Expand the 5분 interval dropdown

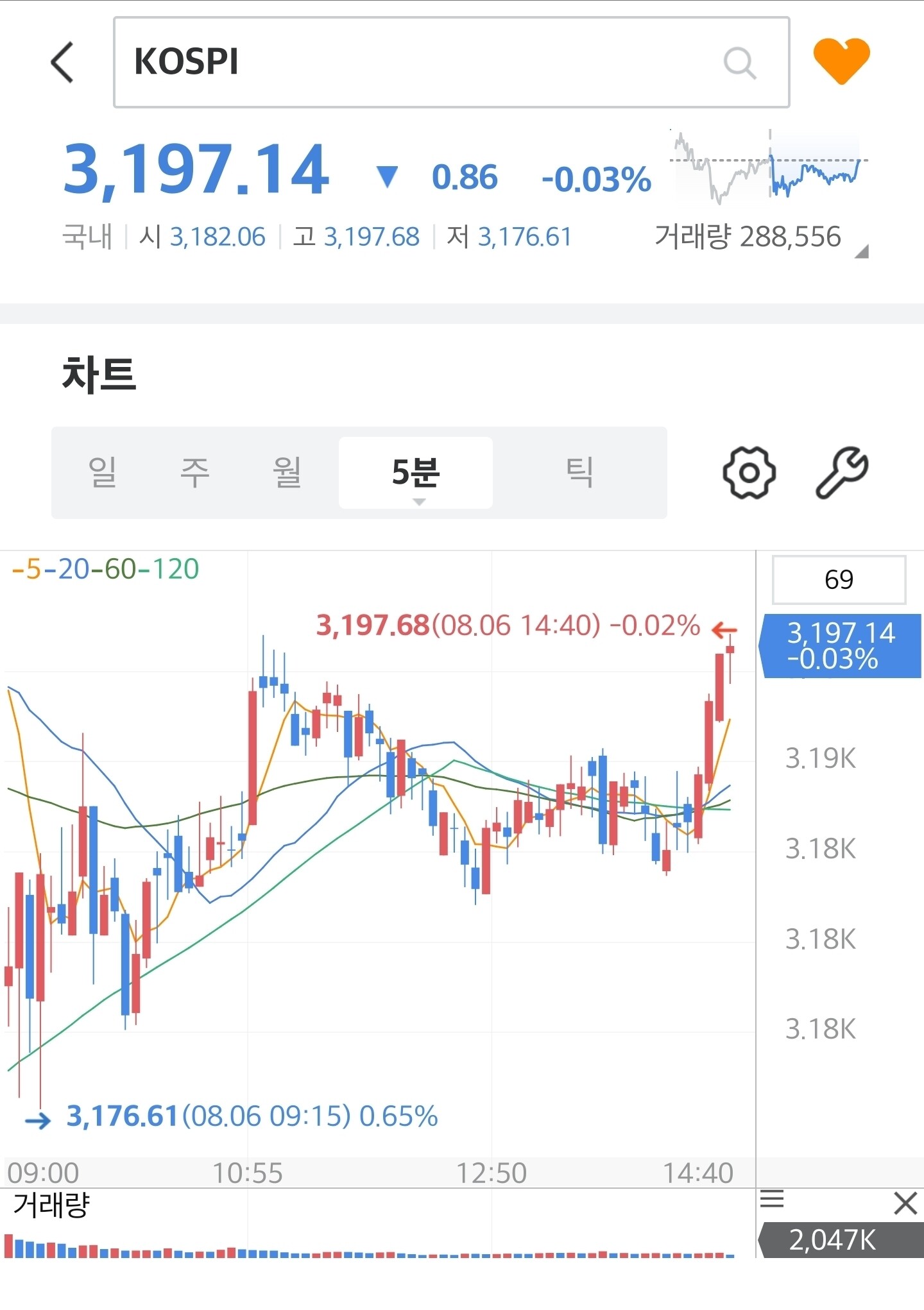pos(416,474)
